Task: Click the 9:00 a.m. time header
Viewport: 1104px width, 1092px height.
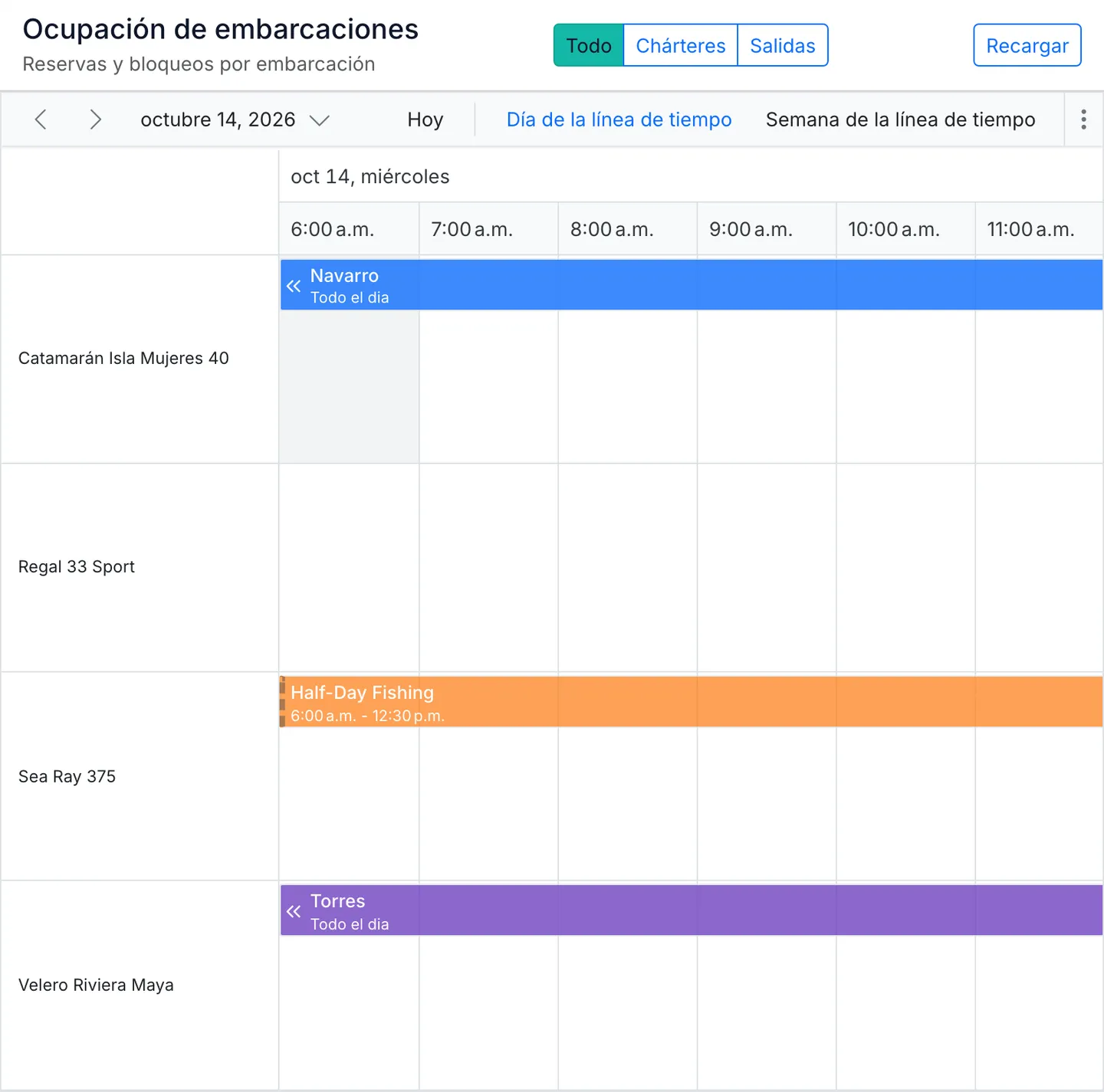Action: point(767,229)
